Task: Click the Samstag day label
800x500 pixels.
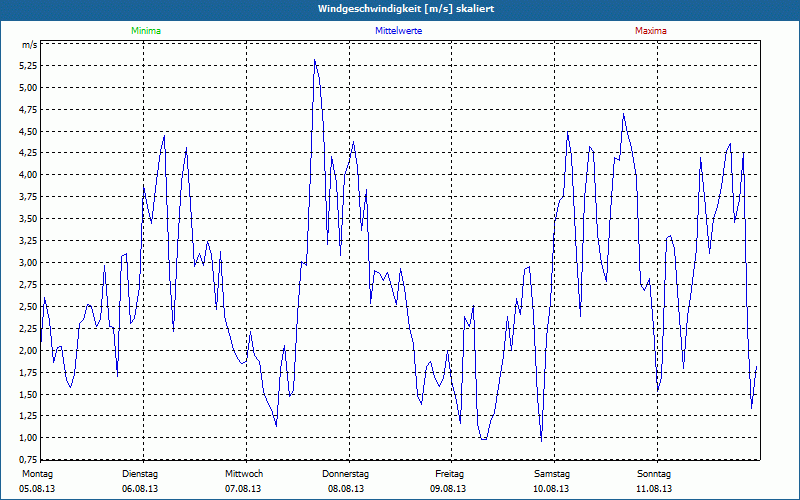Action: pos(552,474)
